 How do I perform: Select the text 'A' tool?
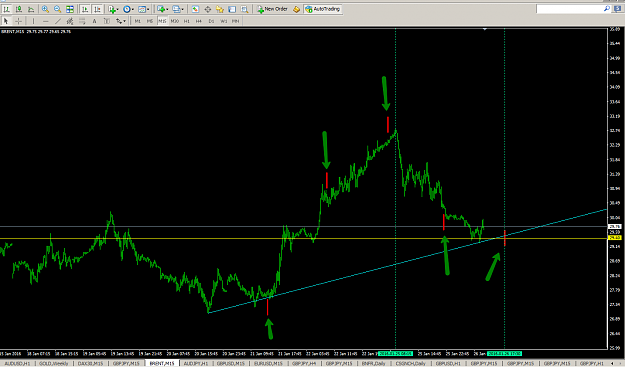[94, 21]
